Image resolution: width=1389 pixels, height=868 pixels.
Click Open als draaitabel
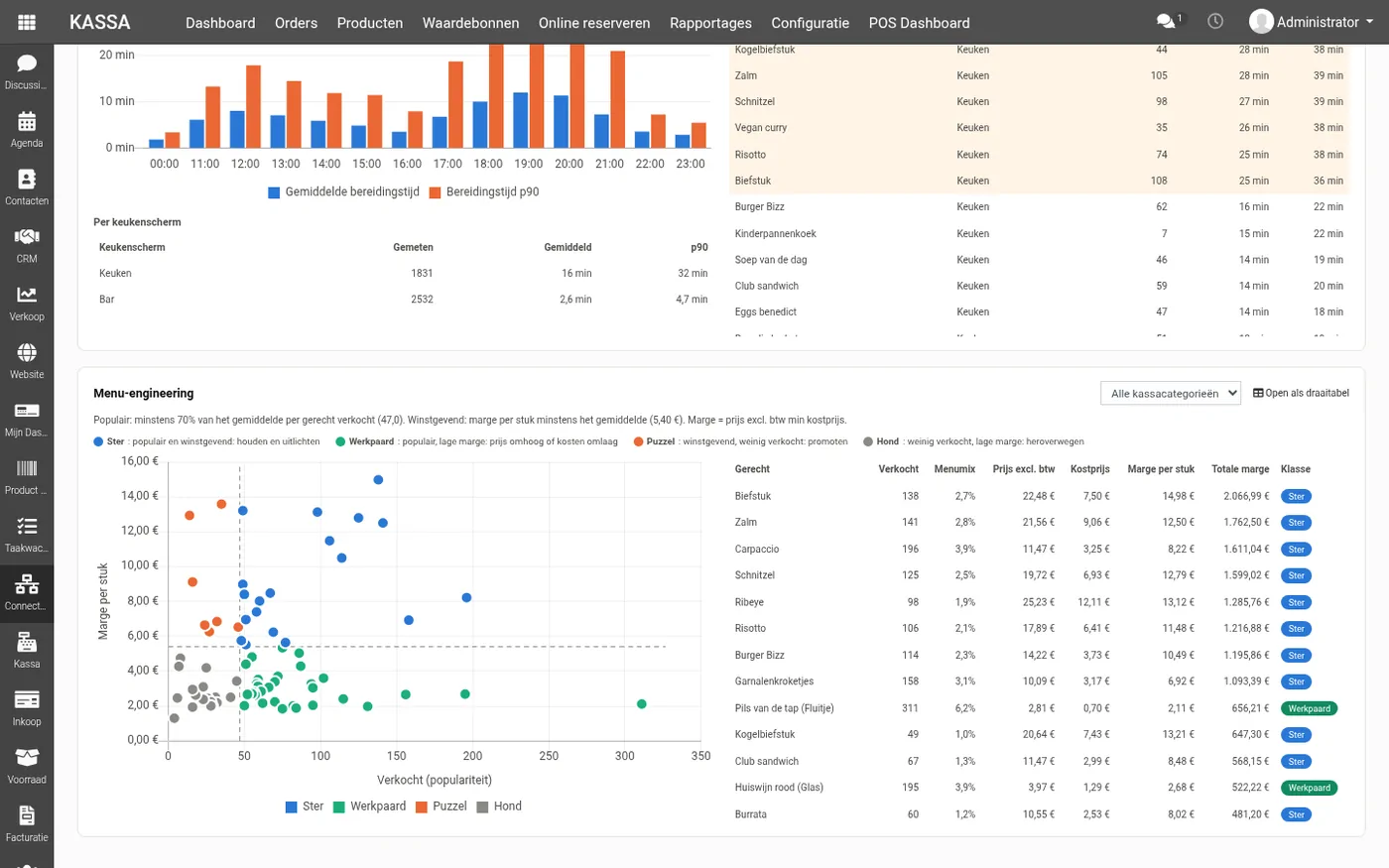[x=1301, y=393]
